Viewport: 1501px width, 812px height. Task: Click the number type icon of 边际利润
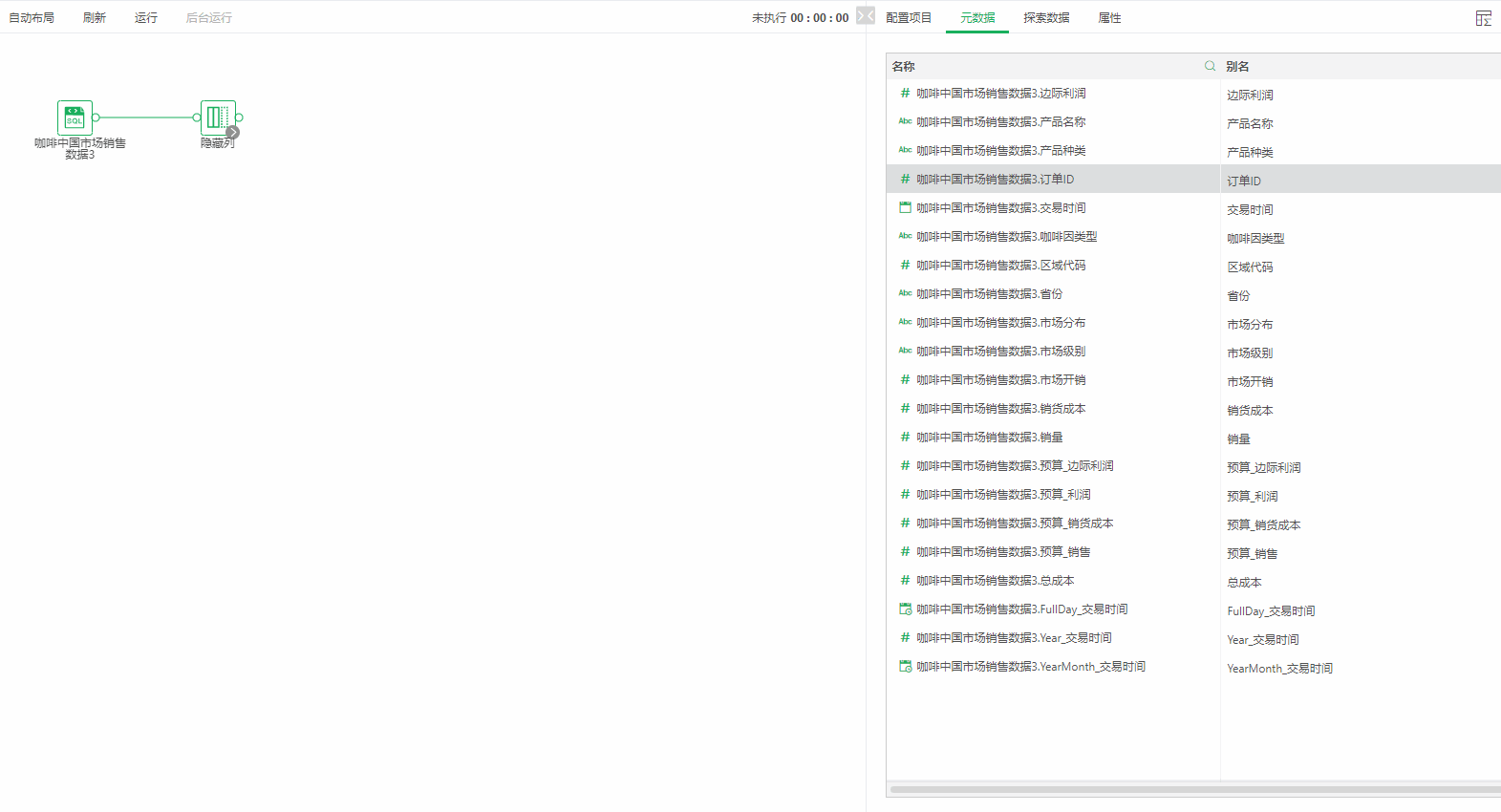pyautogui.click(x=905, y=94)
